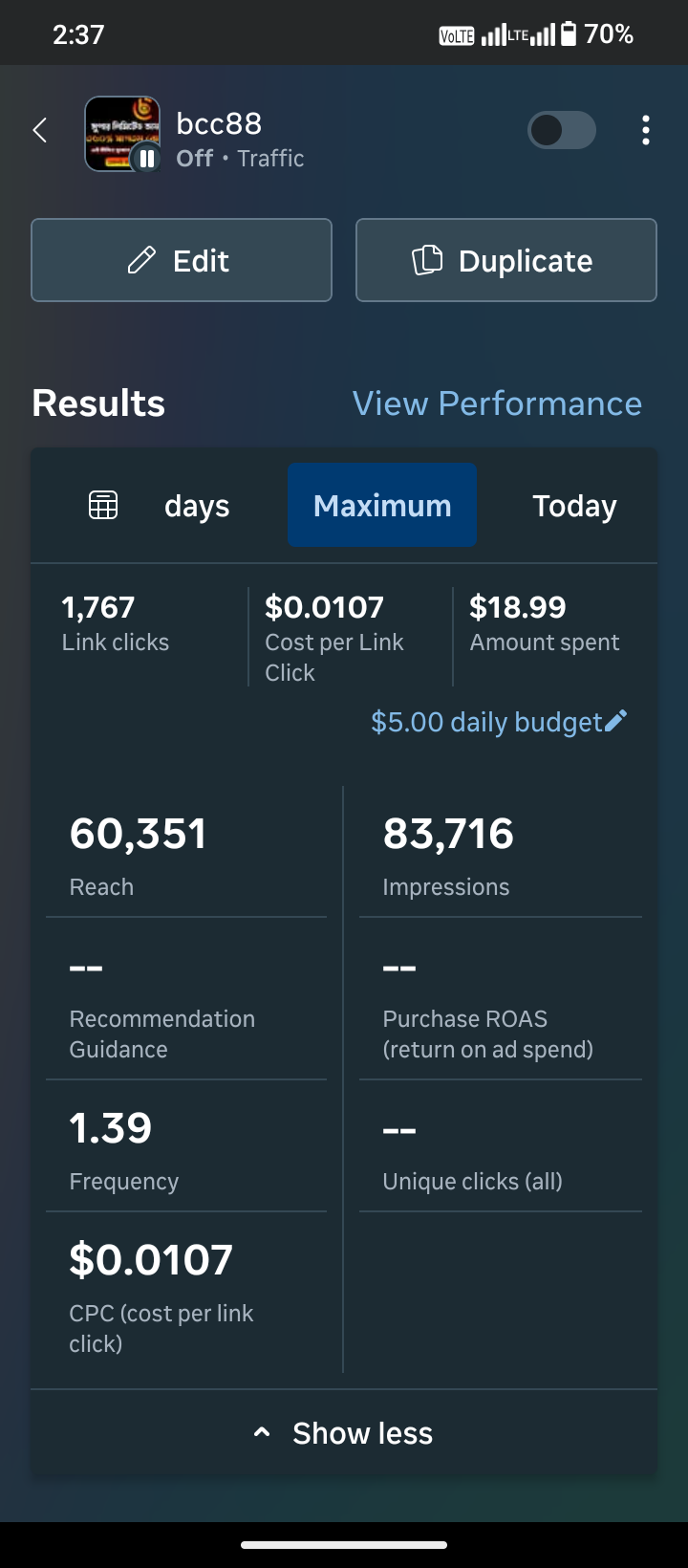Collapse results with Show less
The width and height of the screenshot is (688, 1568).
coord(344,1433)
